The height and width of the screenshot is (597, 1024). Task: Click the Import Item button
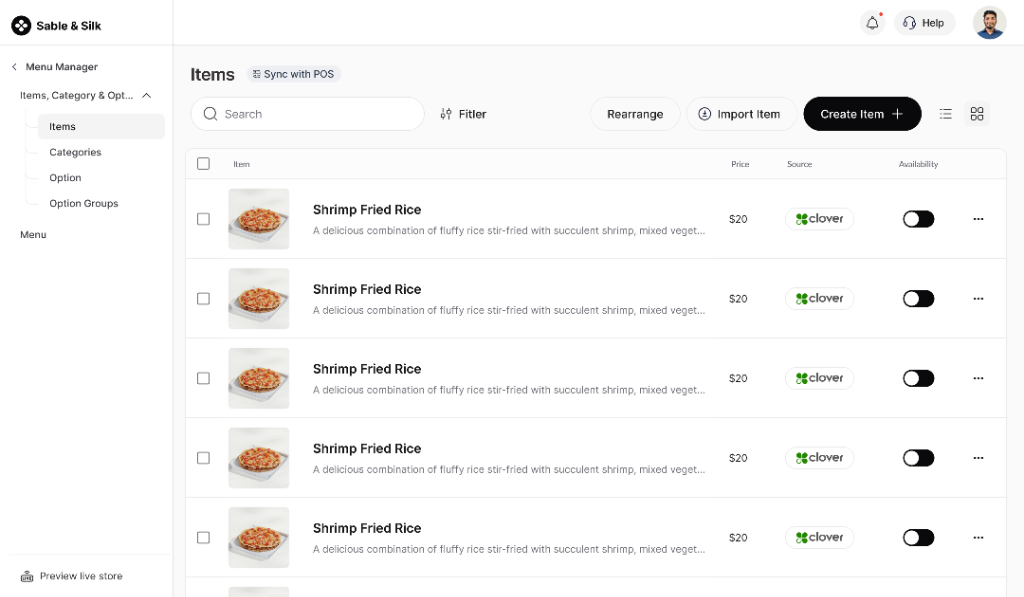[x=741, y=114]
